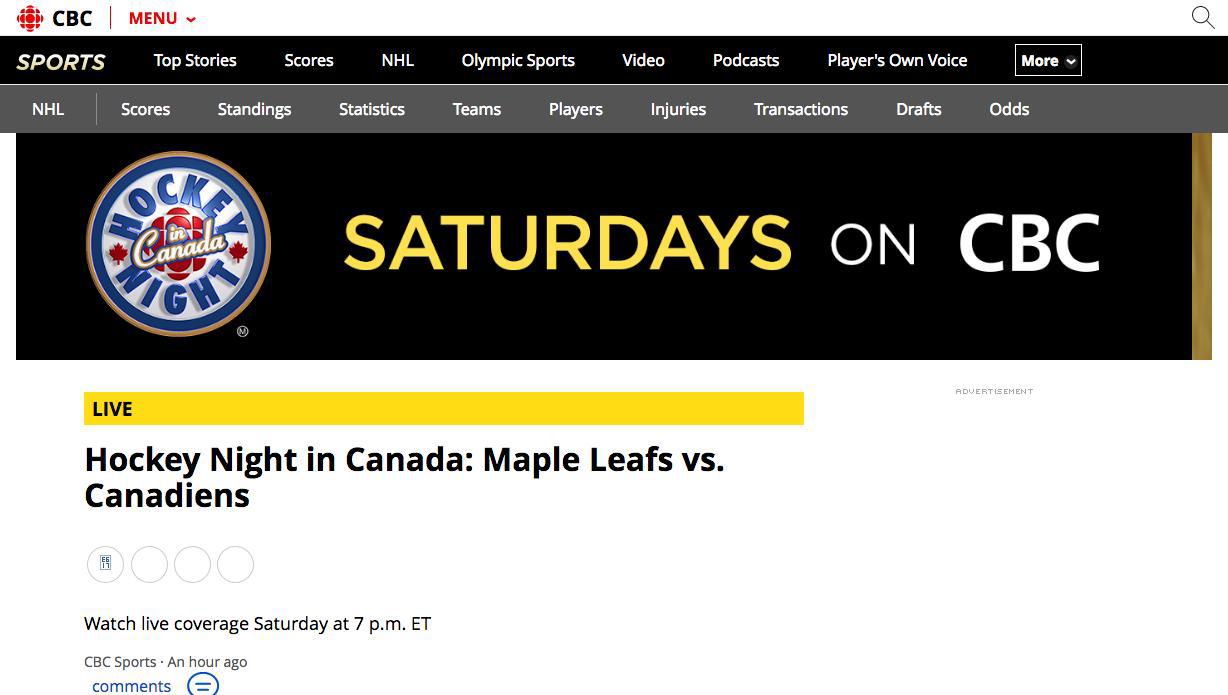Click the comments speech bubble icon
The width and height of the screenshot is (1228, 695).
203,685
